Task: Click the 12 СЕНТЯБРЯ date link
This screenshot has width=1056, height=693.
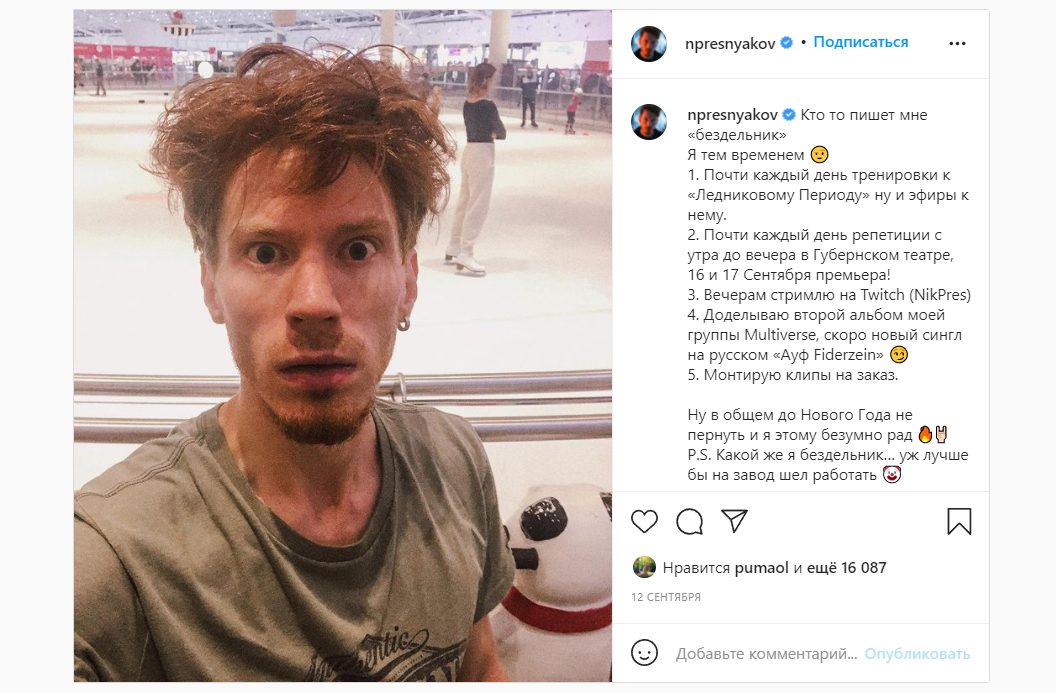Action: tap(665, 597)
